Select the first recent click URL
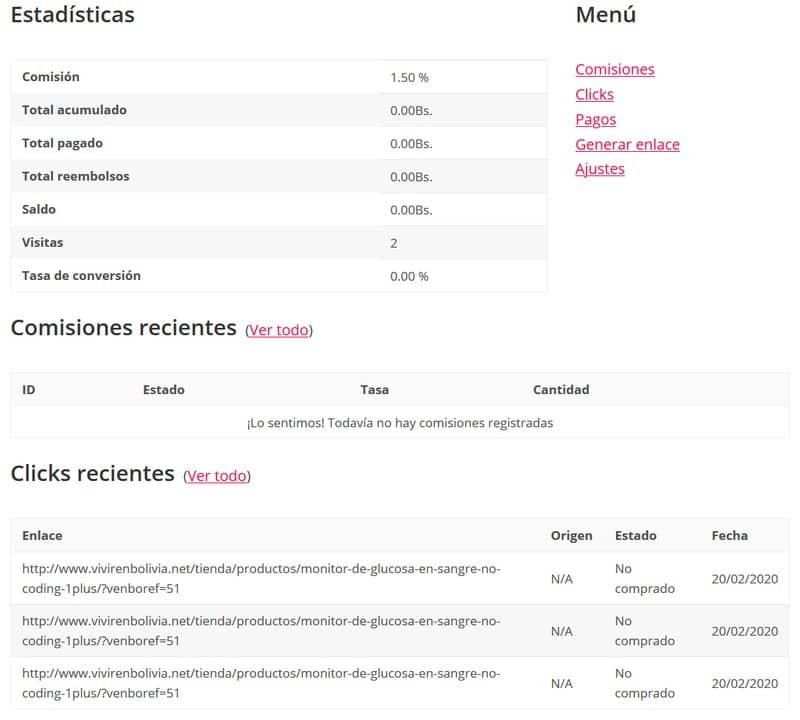The height and width of the screenshot is (720, 800). pyautogui.click(x=261, y=579)
